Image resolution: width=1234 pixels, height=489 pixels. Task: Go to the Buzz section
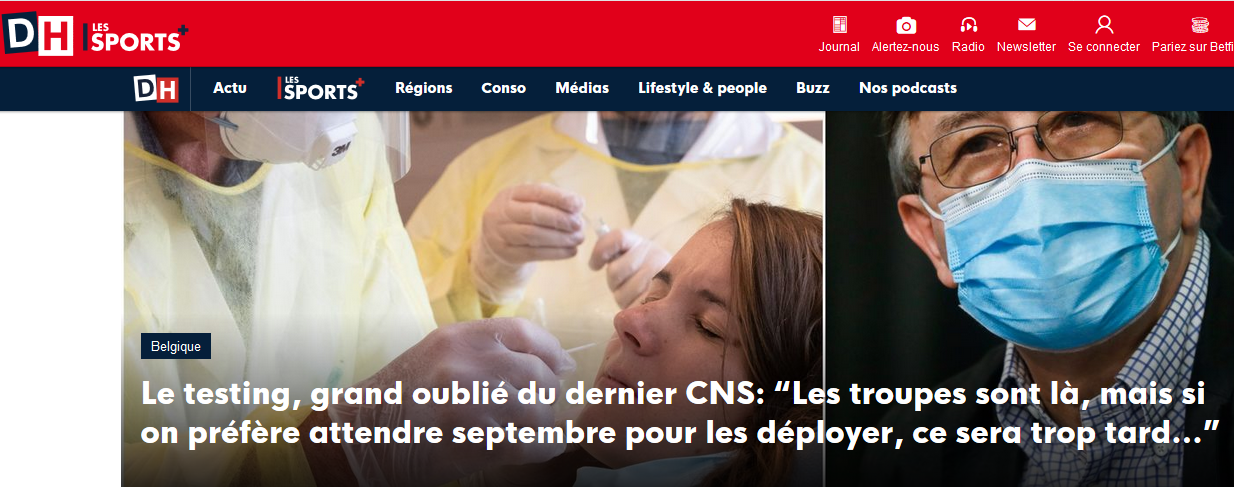click(813, 88)
